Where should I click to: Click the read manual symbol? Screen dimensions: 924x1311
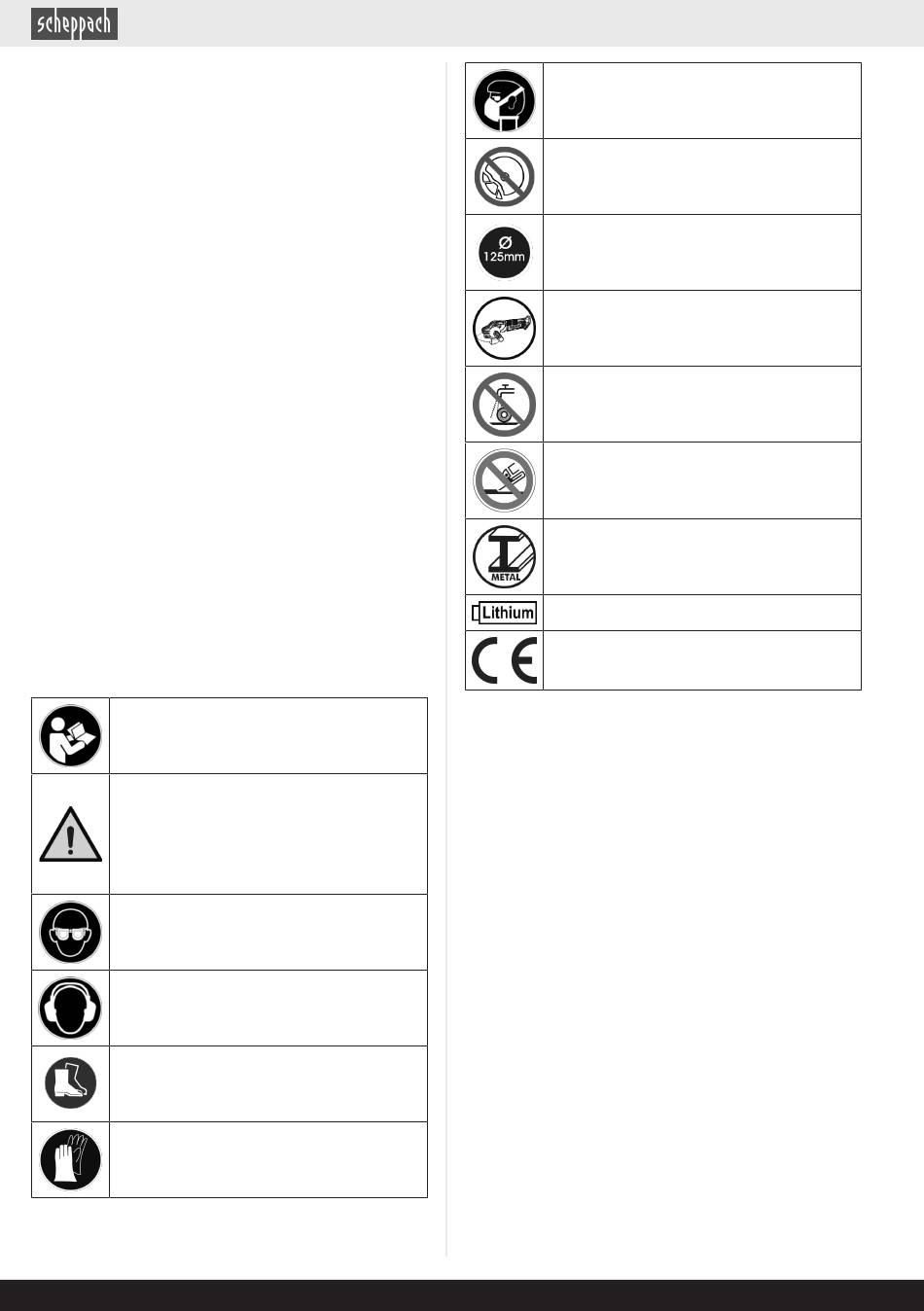[x=70, y=735]
